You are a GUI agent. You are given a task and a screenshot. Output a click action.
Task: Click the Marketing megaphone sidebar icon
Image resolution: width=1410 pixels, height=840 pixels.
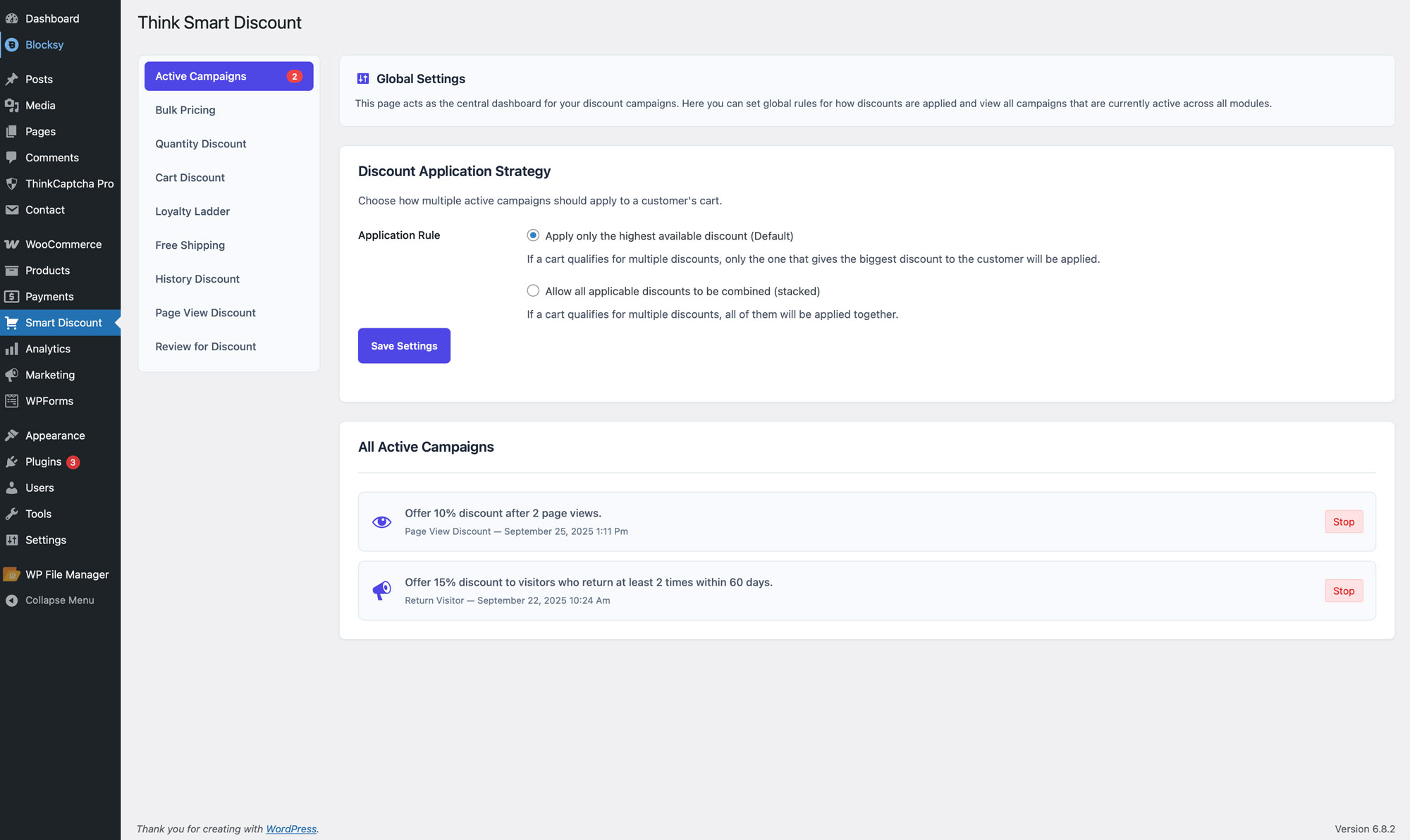pos(12,375)
